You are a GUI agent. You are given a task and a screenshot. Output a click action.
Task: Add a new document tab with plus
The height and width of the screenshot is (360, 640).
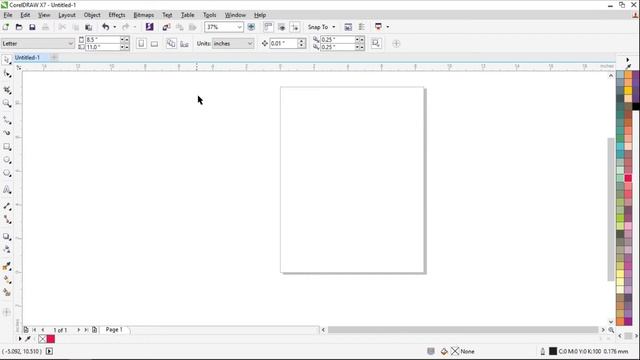(x=54, y=58)
